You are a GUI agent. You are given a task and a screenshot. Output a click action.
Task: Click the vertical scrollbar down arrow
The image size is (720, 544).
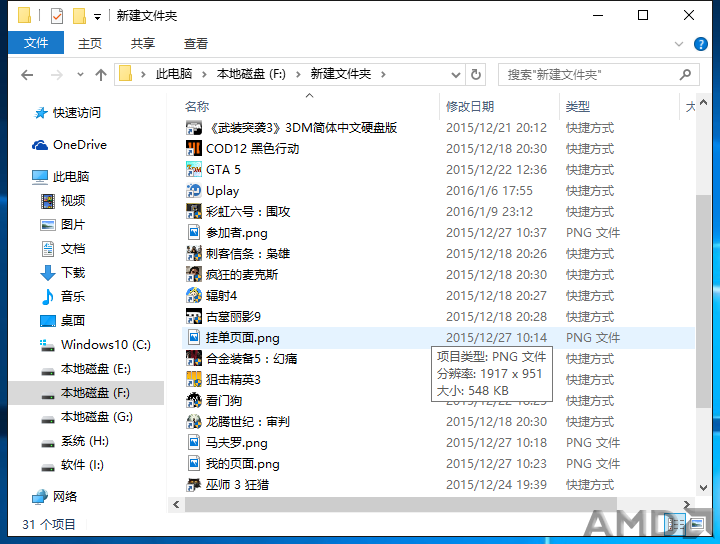(703, 488)
